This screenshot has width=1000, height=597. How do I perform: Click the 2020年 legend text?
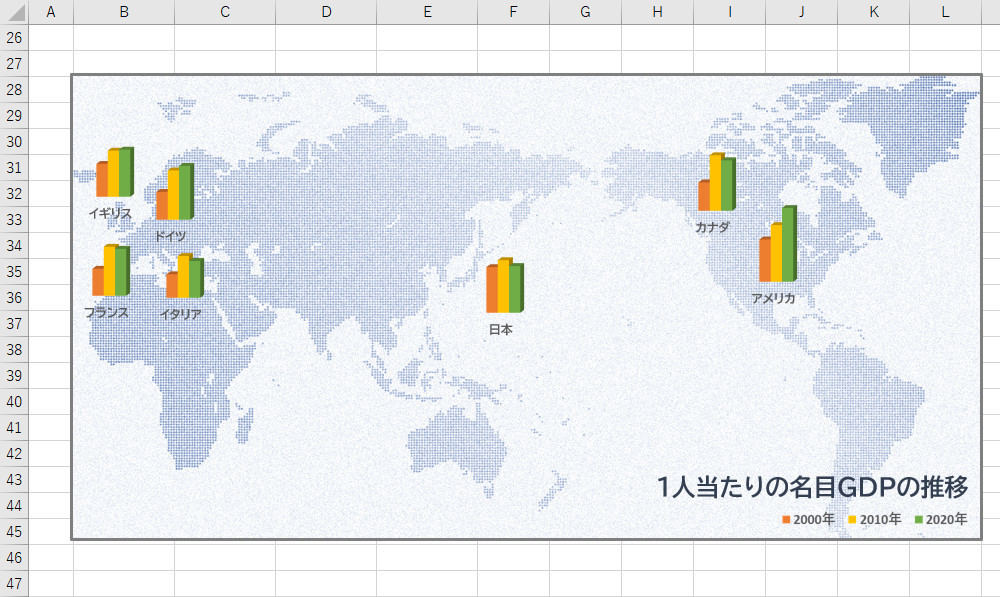pos(946,520)
